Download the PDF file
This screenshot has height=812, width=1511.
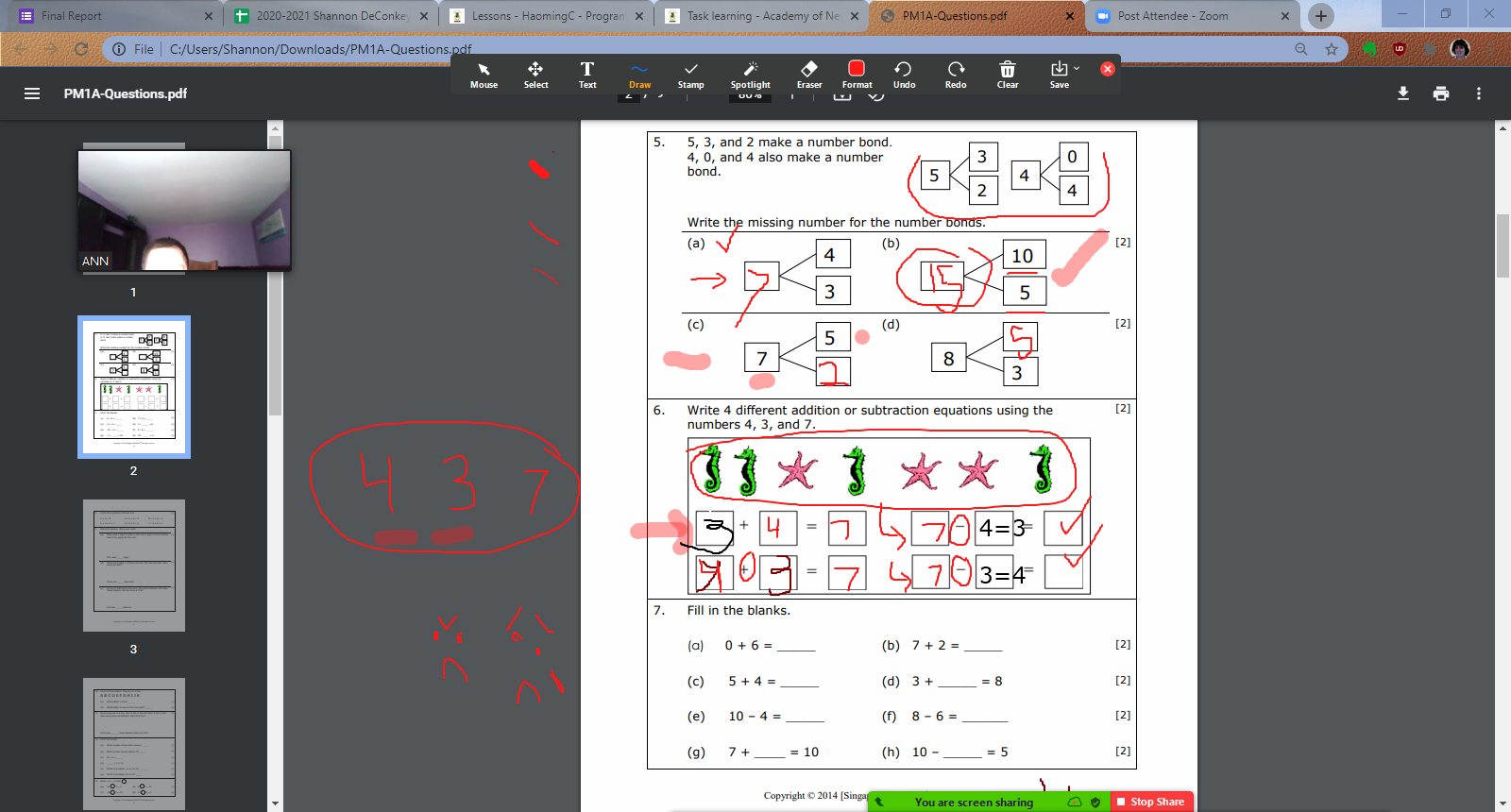coord(1403,93)
